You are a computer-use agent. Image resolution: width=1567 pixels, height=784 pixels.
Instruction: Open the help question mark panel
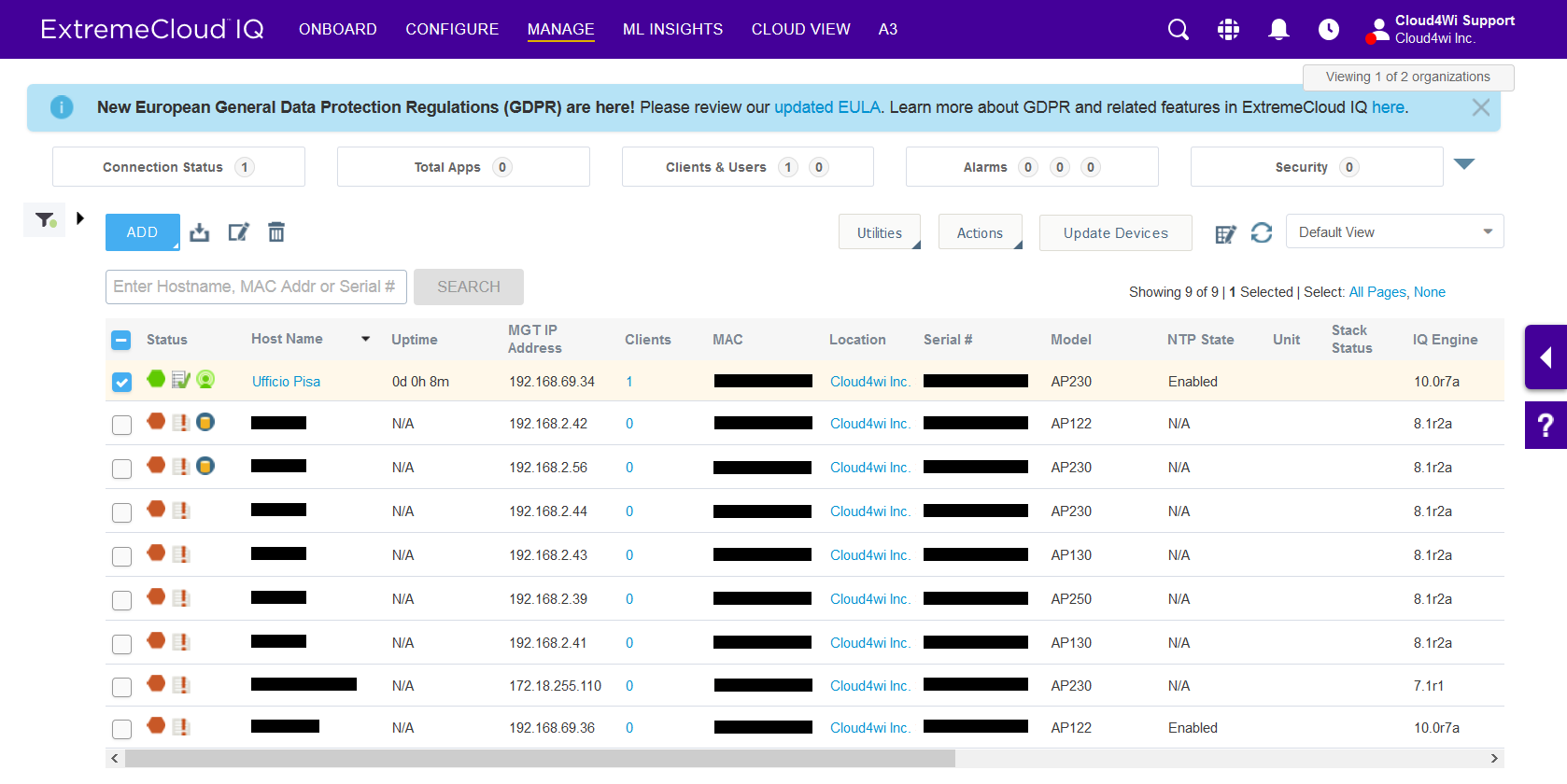1546,426
